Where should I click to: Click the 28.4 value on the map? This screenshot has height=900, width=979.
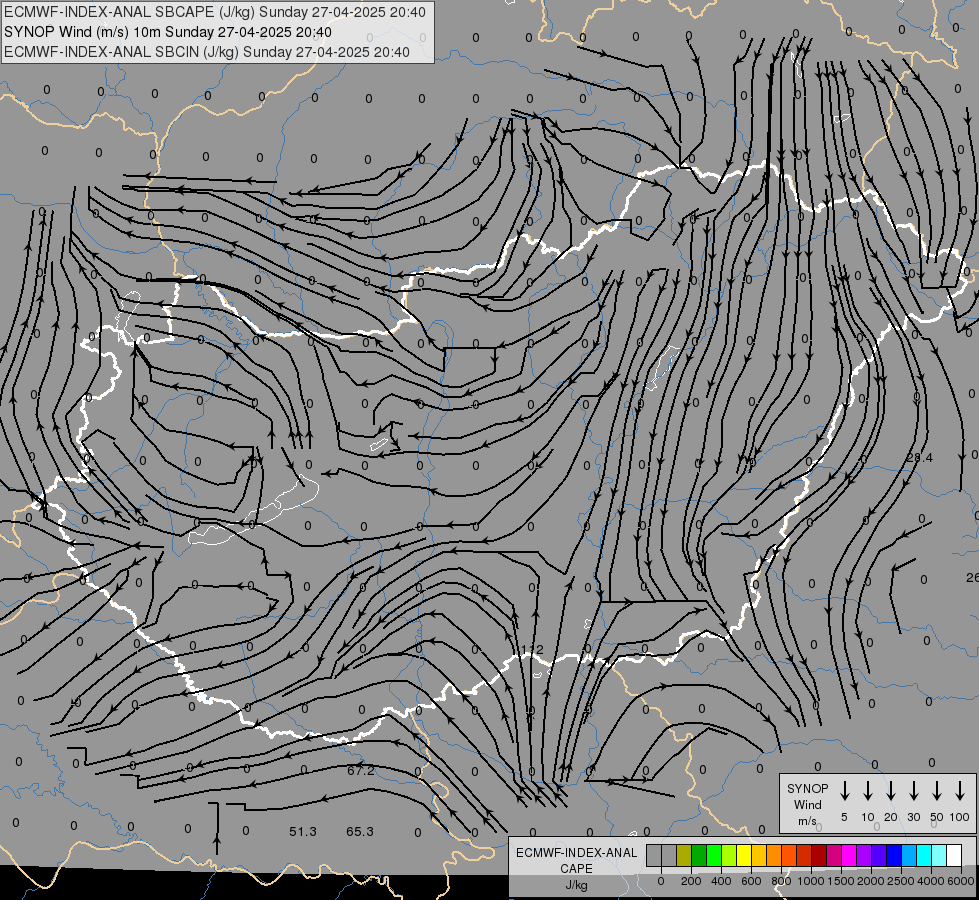pos(919,458)
